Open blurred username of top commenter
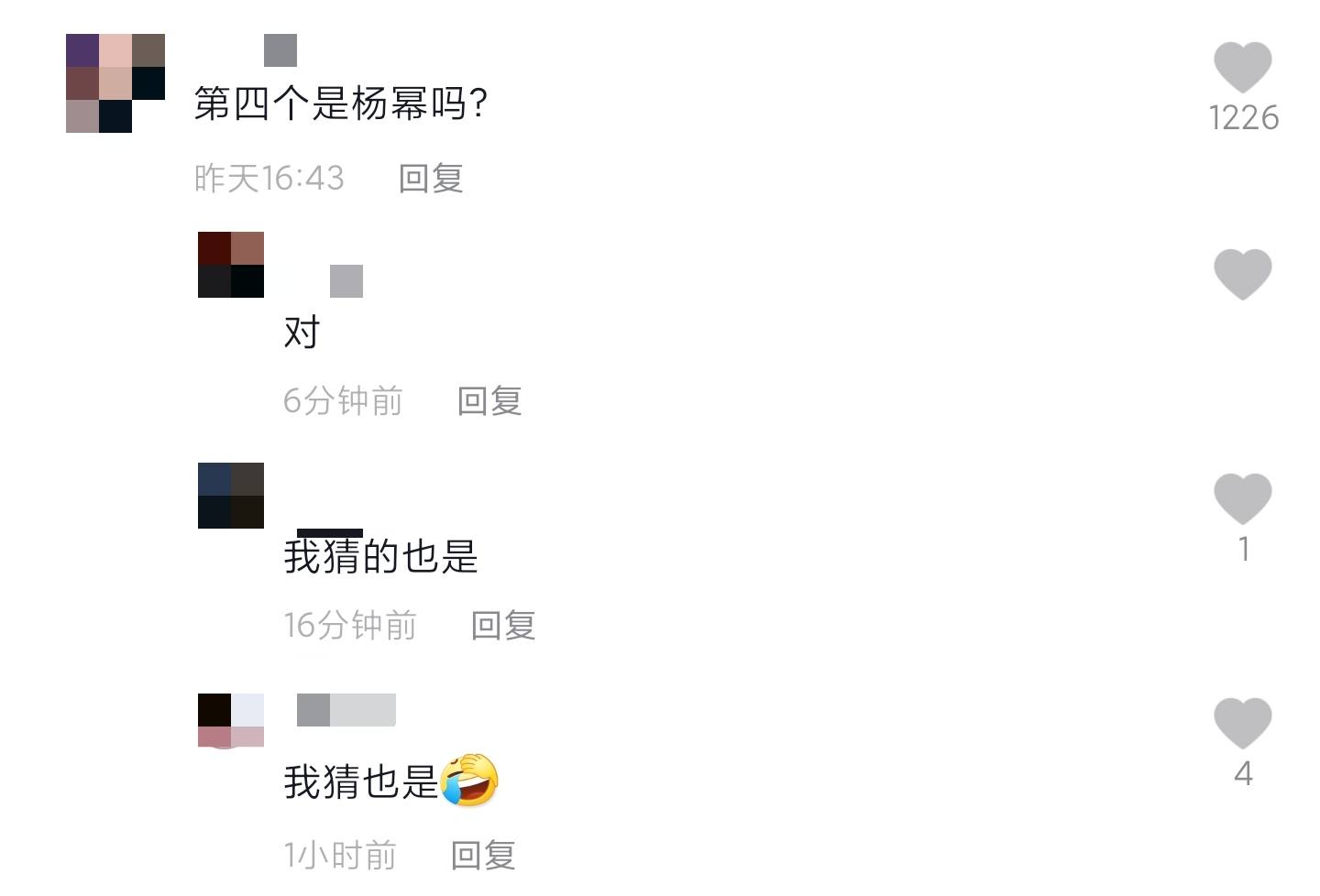This screenshot has height=896, width=1320. (x=280, y=50)
